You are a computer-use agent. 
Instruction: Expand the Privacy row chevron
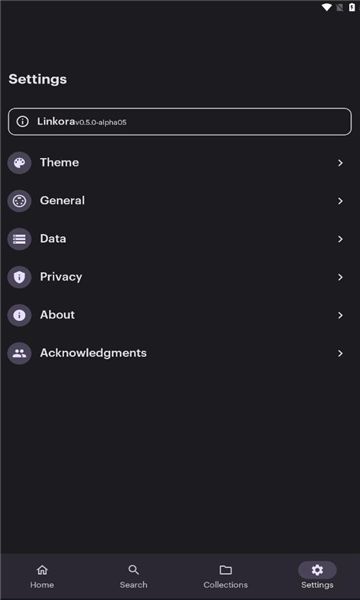(x=340, y=277)
